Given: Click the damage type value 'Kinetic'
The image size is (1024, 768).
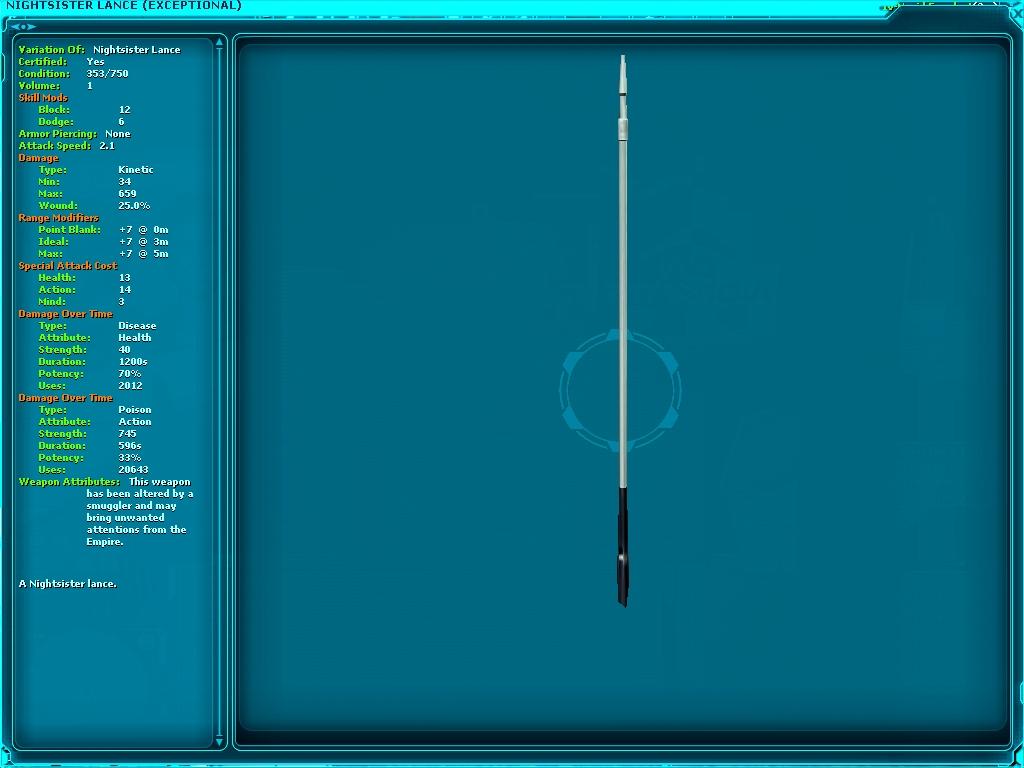Looking at the screenshot, I should pyautogui.click(x=136, y=170).
